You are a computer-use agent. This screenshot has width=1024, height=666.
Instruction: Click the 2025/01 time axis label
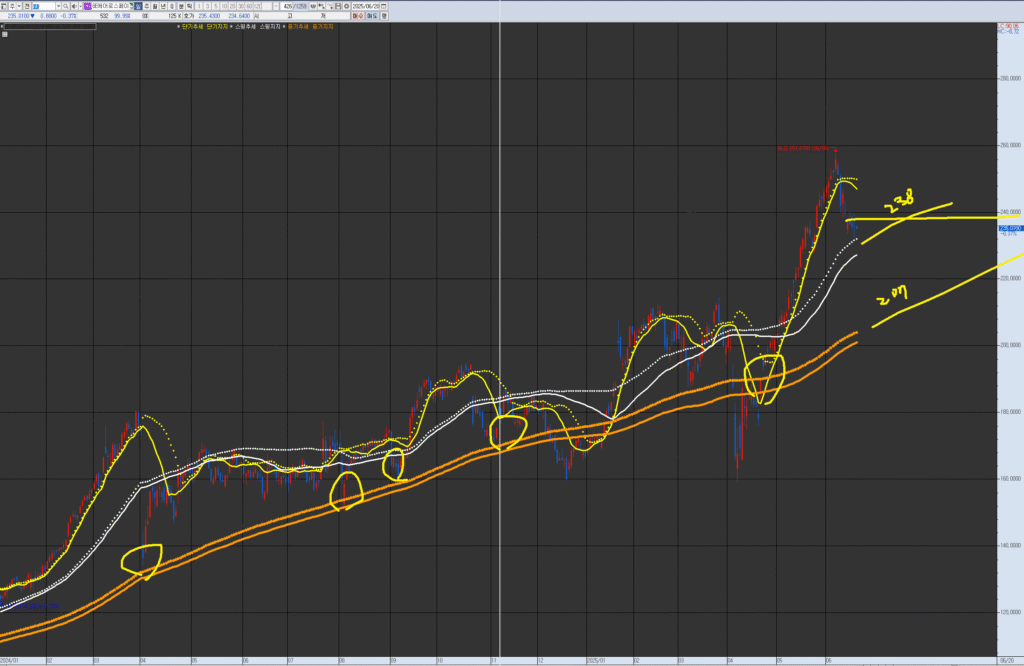(x=596, y=661)
